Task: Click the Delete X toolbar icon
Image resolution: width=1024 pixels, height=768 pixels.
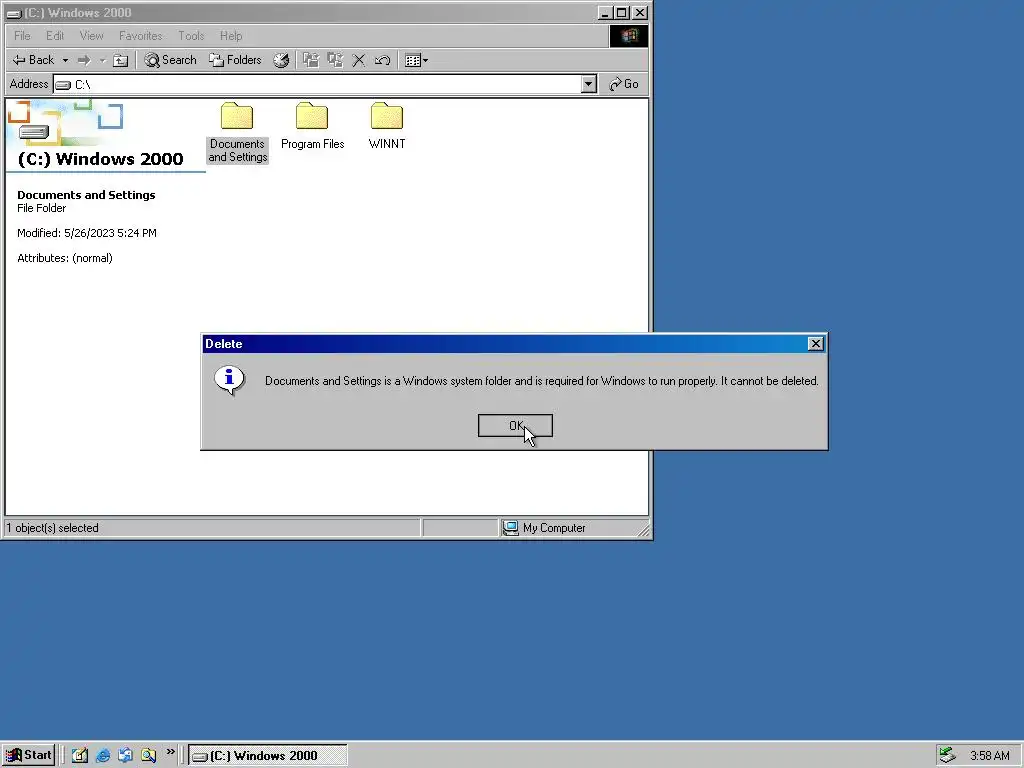Action: click(359, 60)
